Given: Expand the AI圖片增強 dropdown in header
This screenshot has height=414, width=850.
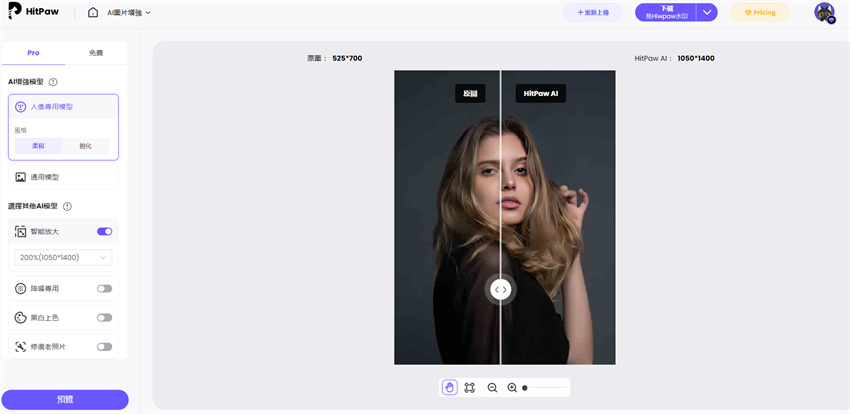Looking at the screenshot, I should (x=129, y=13).
